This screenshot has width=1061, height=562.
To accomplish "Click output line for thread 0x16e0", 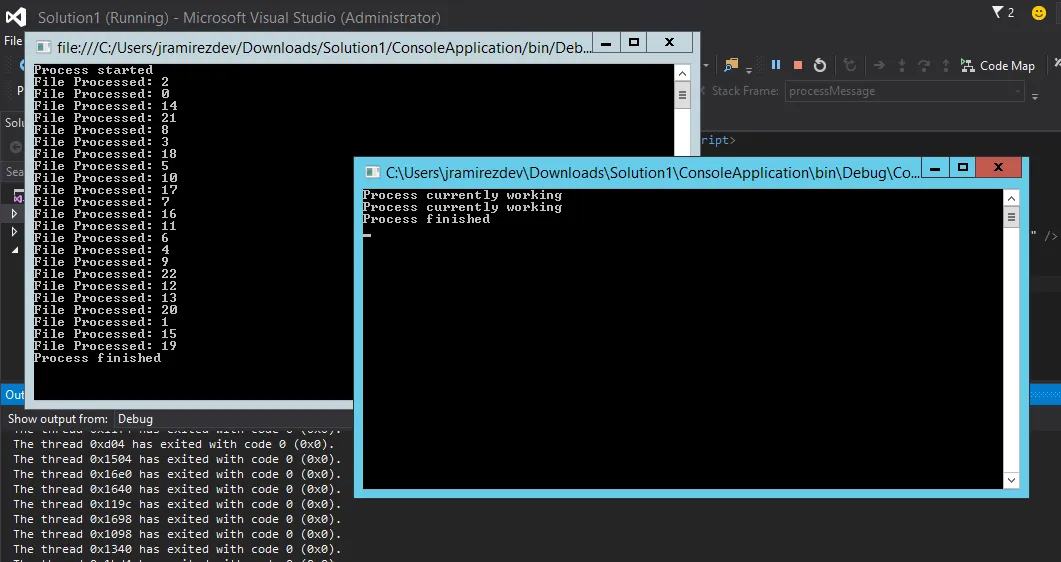I will pyautogui.click(x=177, y=474).
